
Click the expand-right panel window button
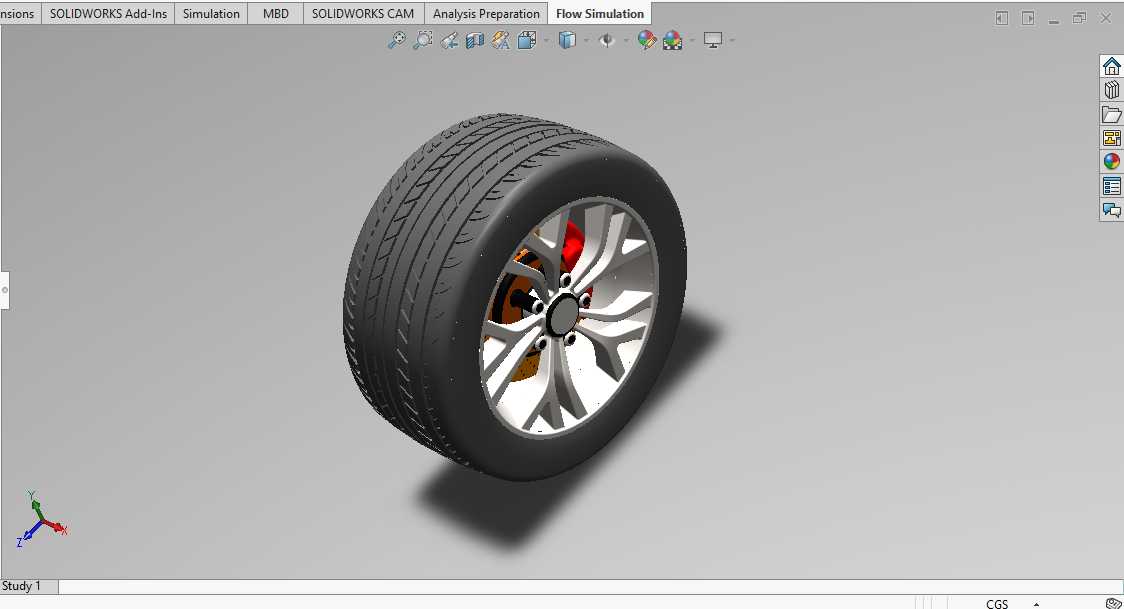(x=1028, y=18)
